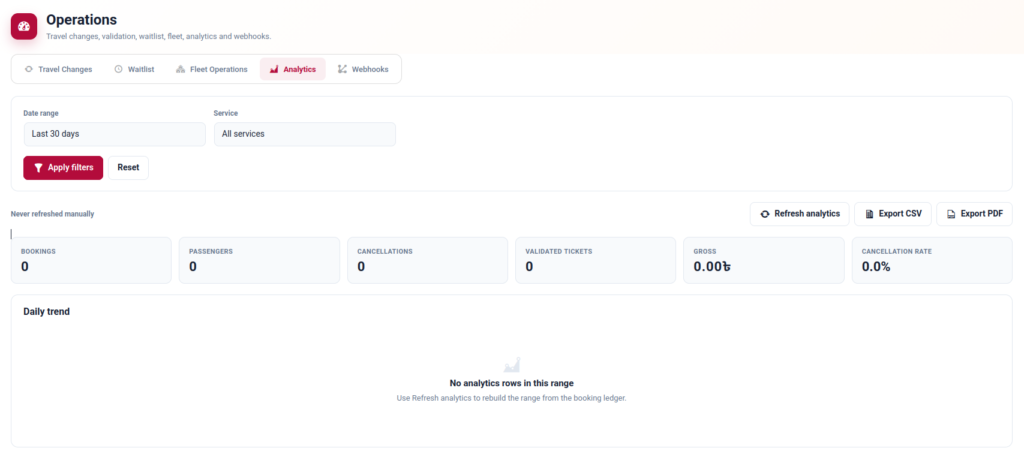Click the empty-state chart icon in Daily trend

[x=512, y=365]
